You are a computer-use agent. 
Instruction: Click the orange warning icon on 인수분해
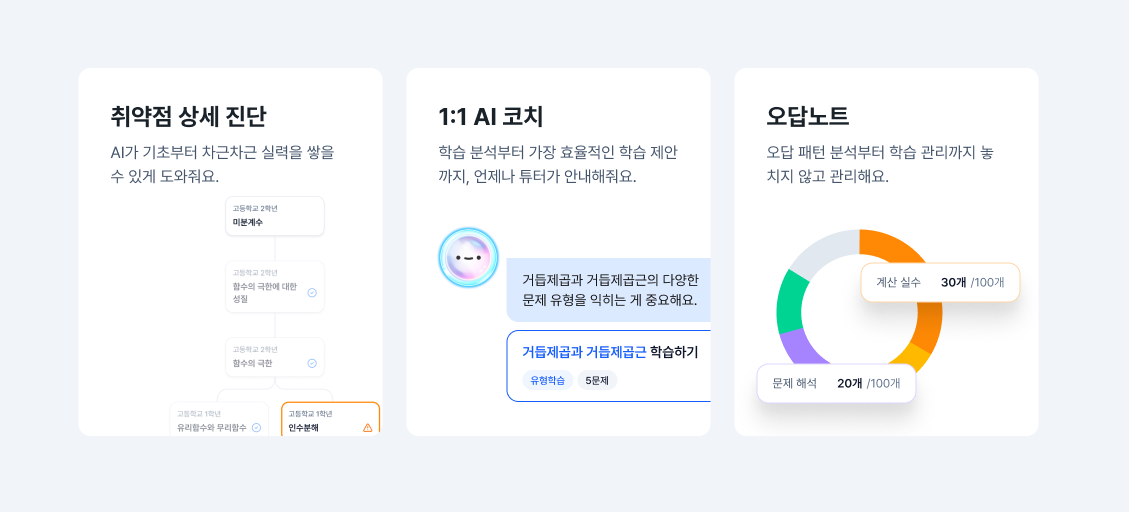(x=367, y=428)
